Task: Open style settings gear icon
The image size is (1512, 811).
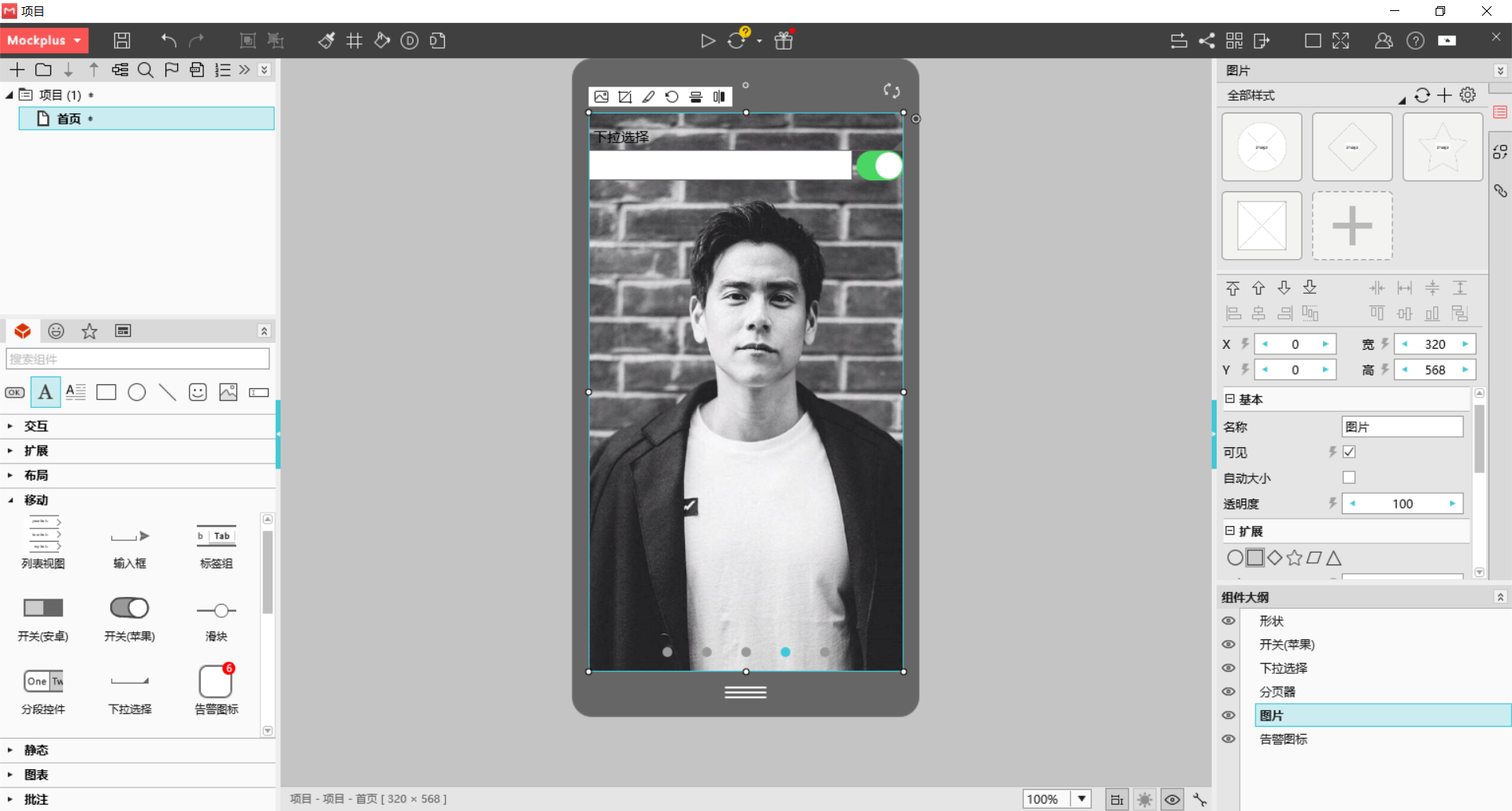Action: click(1468, 95)
